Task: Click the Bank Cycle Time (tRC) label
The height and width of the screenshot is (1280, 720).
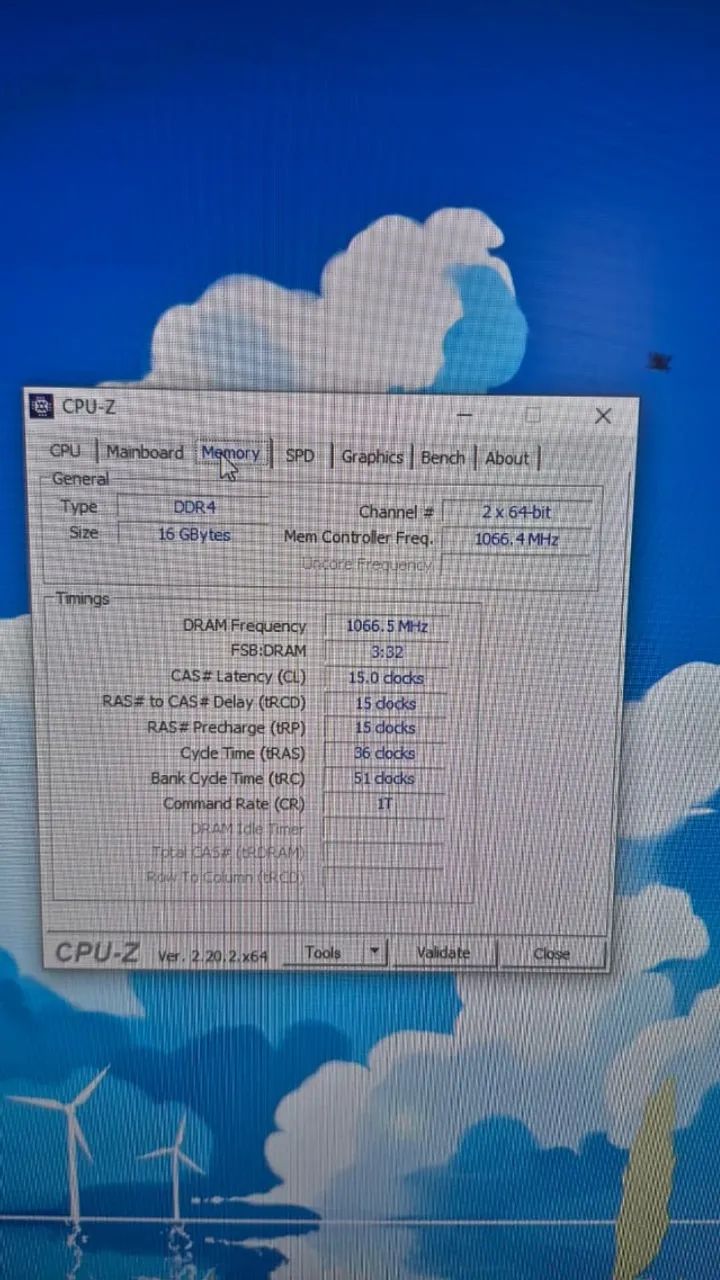Action: (x=228, y=778)
